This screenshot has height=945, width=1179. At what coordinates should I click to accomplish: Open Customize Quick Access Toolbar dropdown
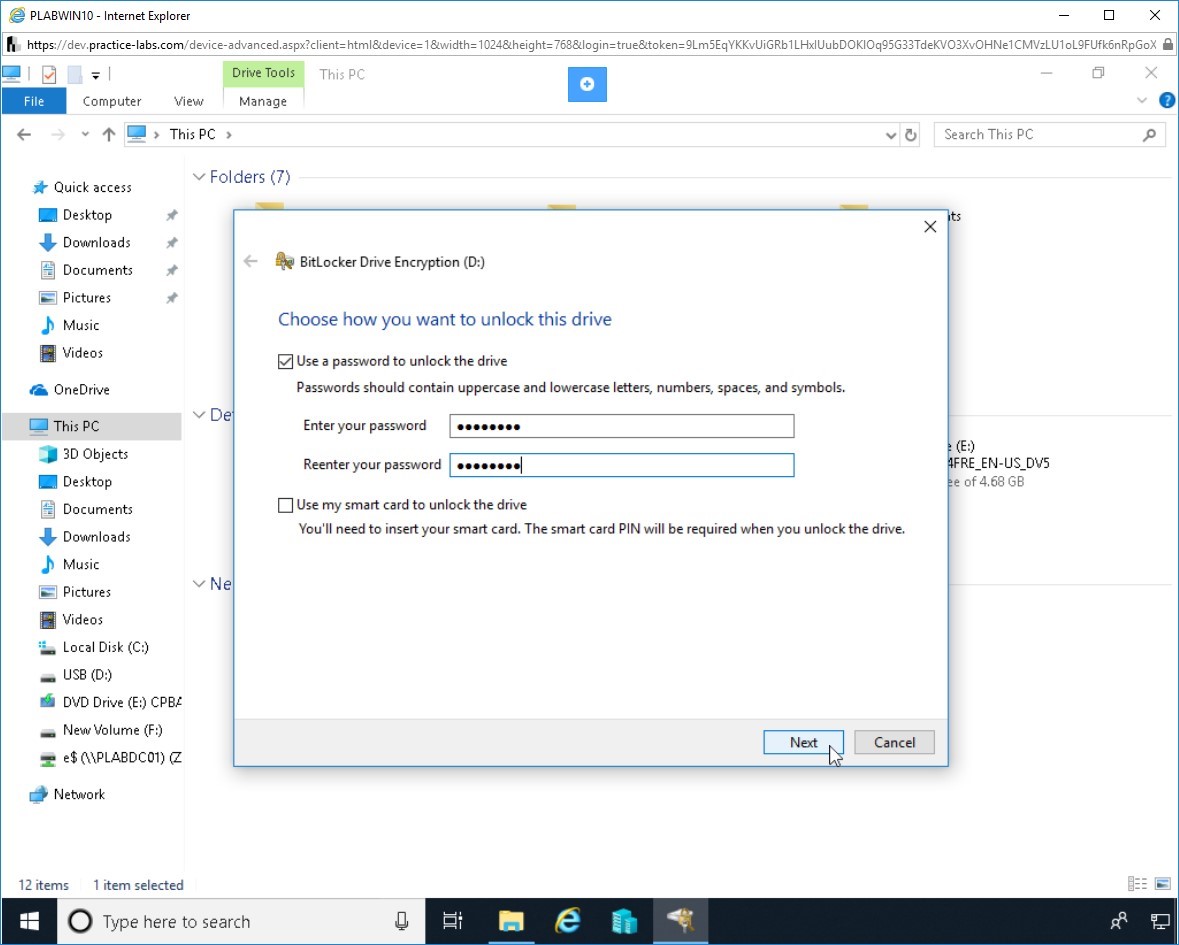click(x=95, y=75)
